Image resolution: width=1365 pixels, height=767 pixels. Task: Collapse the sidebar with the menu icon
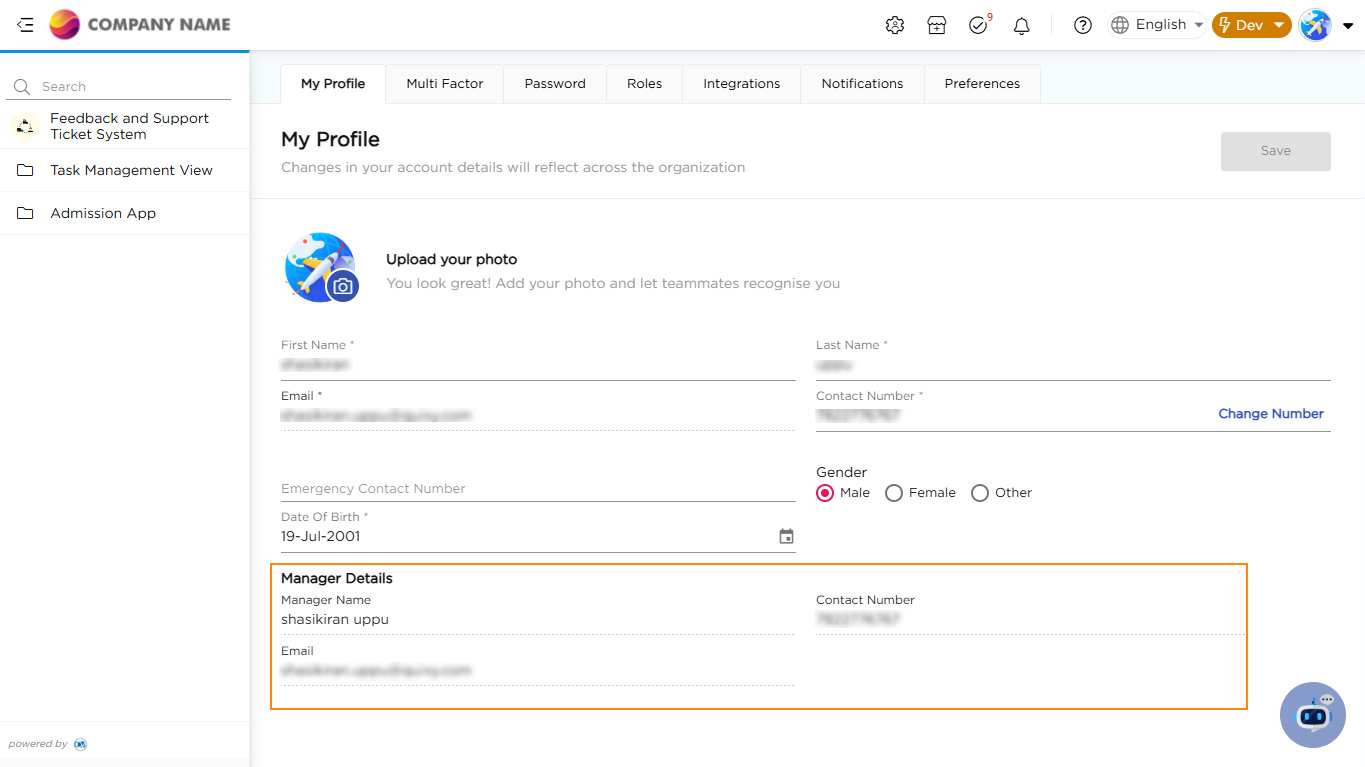25,25
